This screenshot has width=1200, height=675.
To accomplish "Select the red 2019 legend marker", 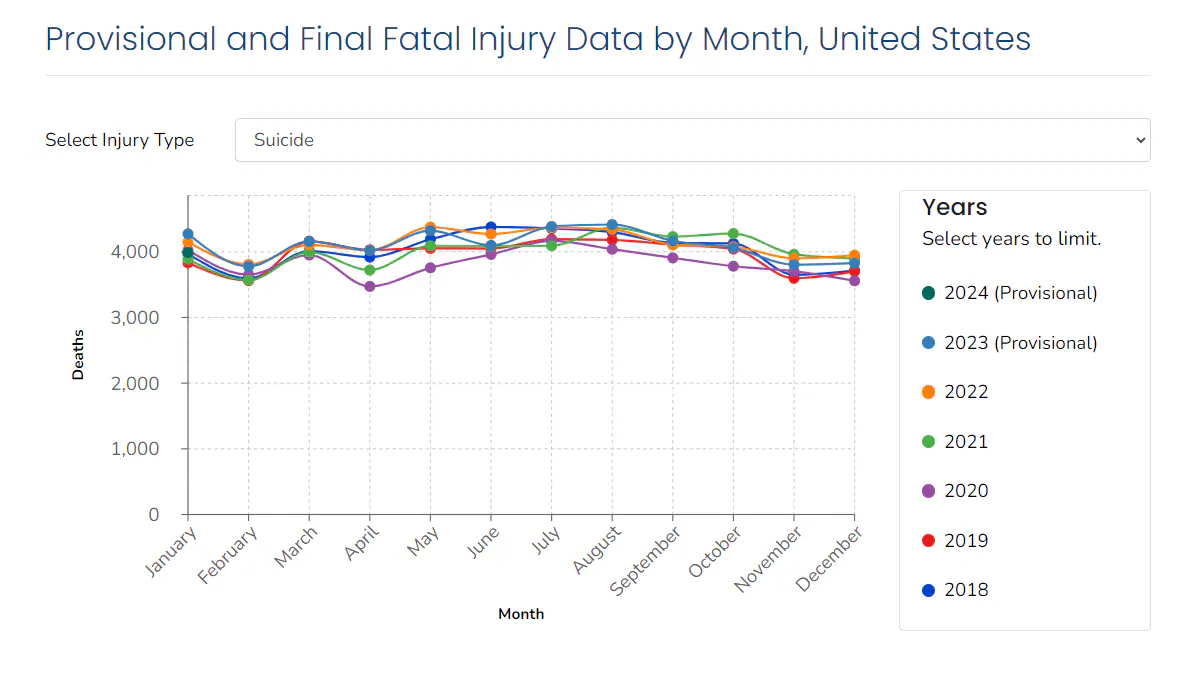I will 930,540.
